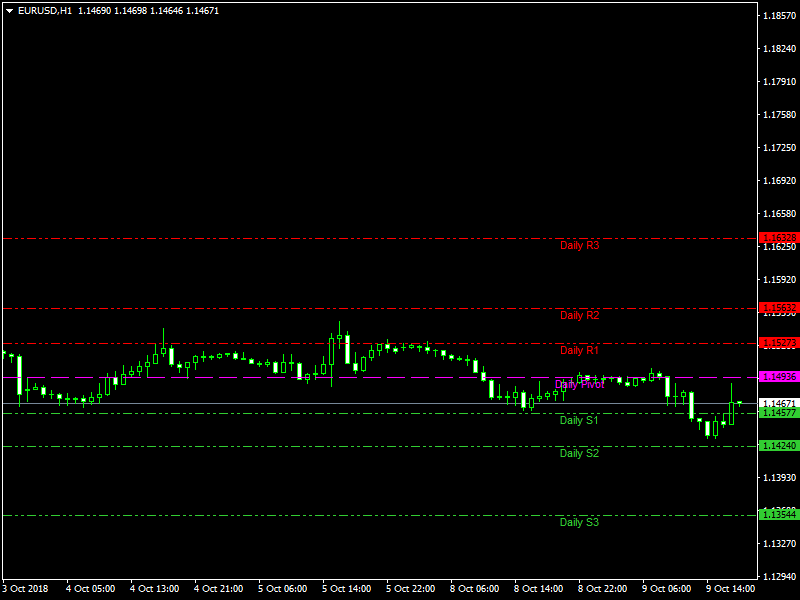Click the EURUSD,H1 symbol title text
Viewport: 800px width, 600px height.
point(45,10)
